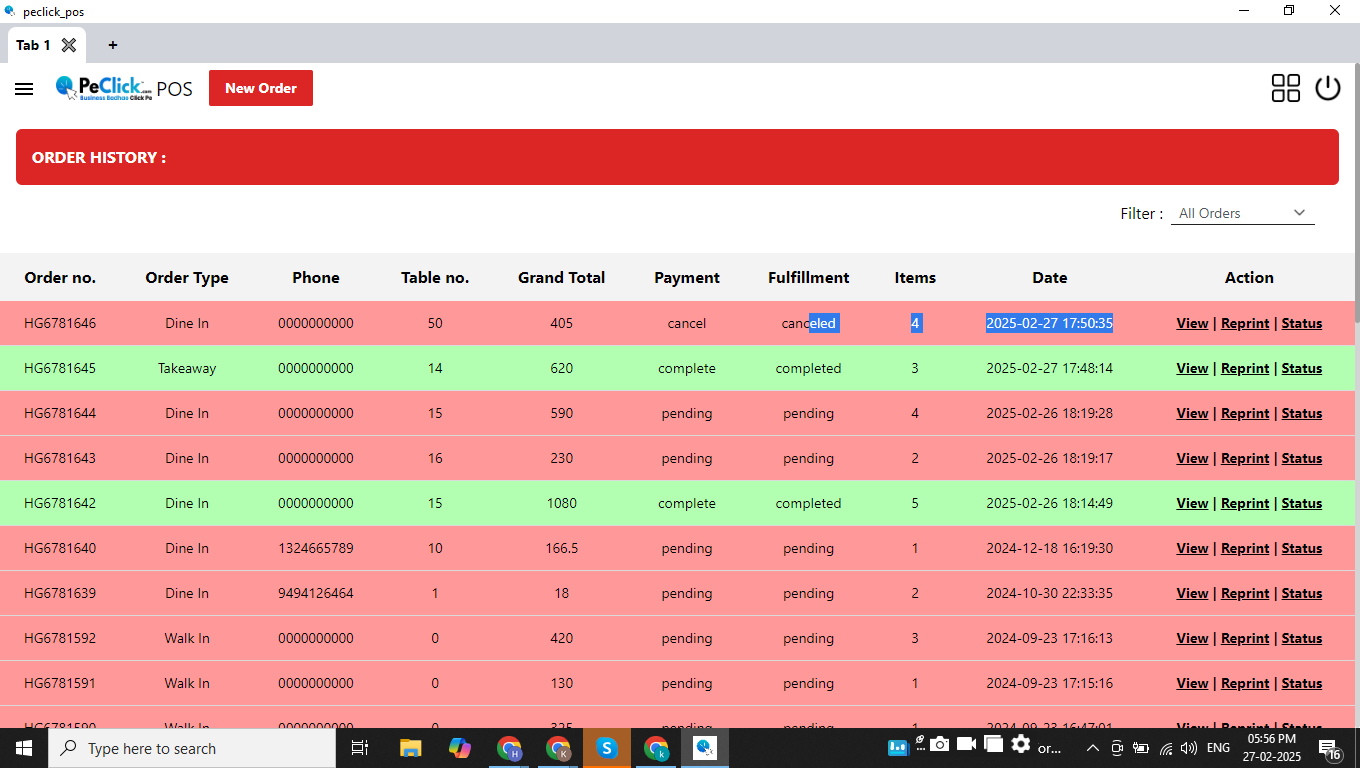Image resolution: width=1360 pixels, height=768 pixels.
Task: Click the power logout icon
Action: [1327, 88]
